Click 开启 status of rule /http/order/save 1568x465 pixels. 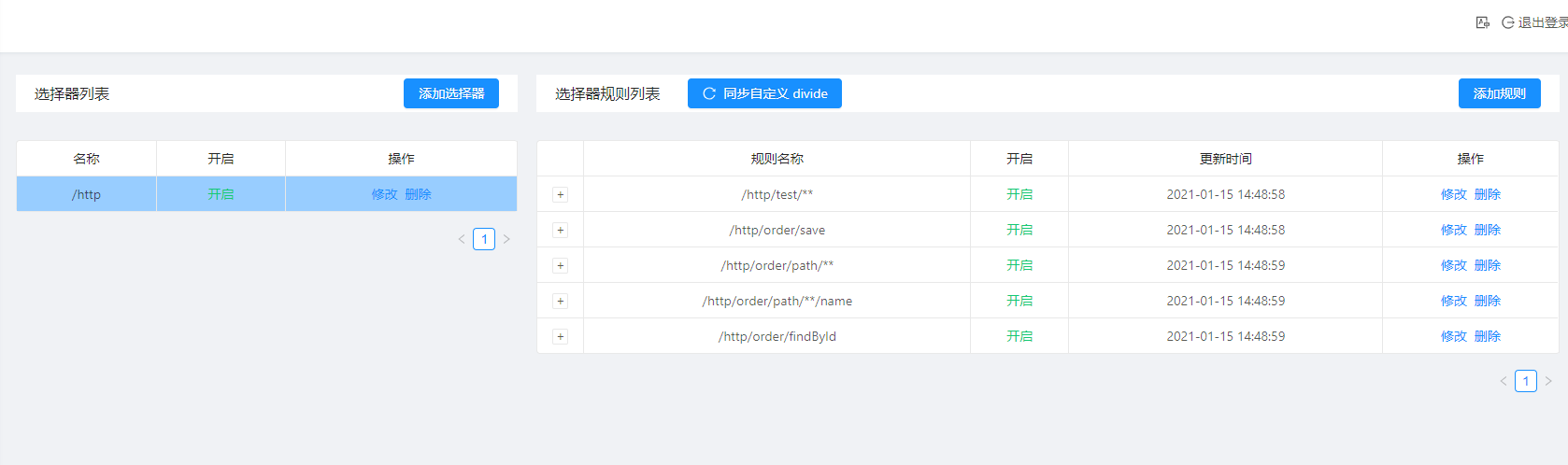(1019, 230)
